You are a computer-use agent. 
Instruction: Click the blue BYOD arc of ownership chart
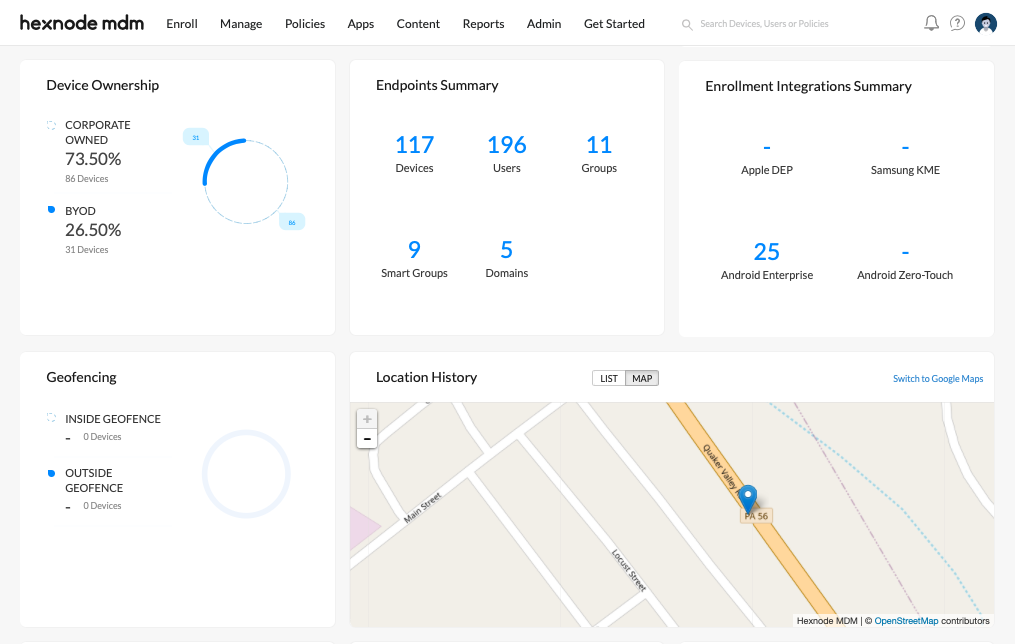tap(215, 154)
